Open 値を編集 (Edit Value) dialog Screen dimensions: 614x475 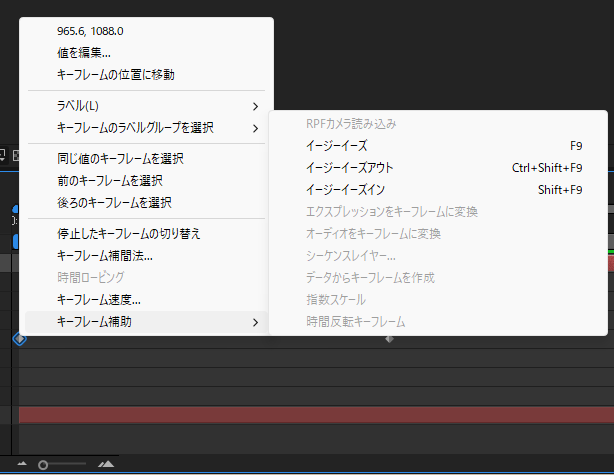click(84, 53)
